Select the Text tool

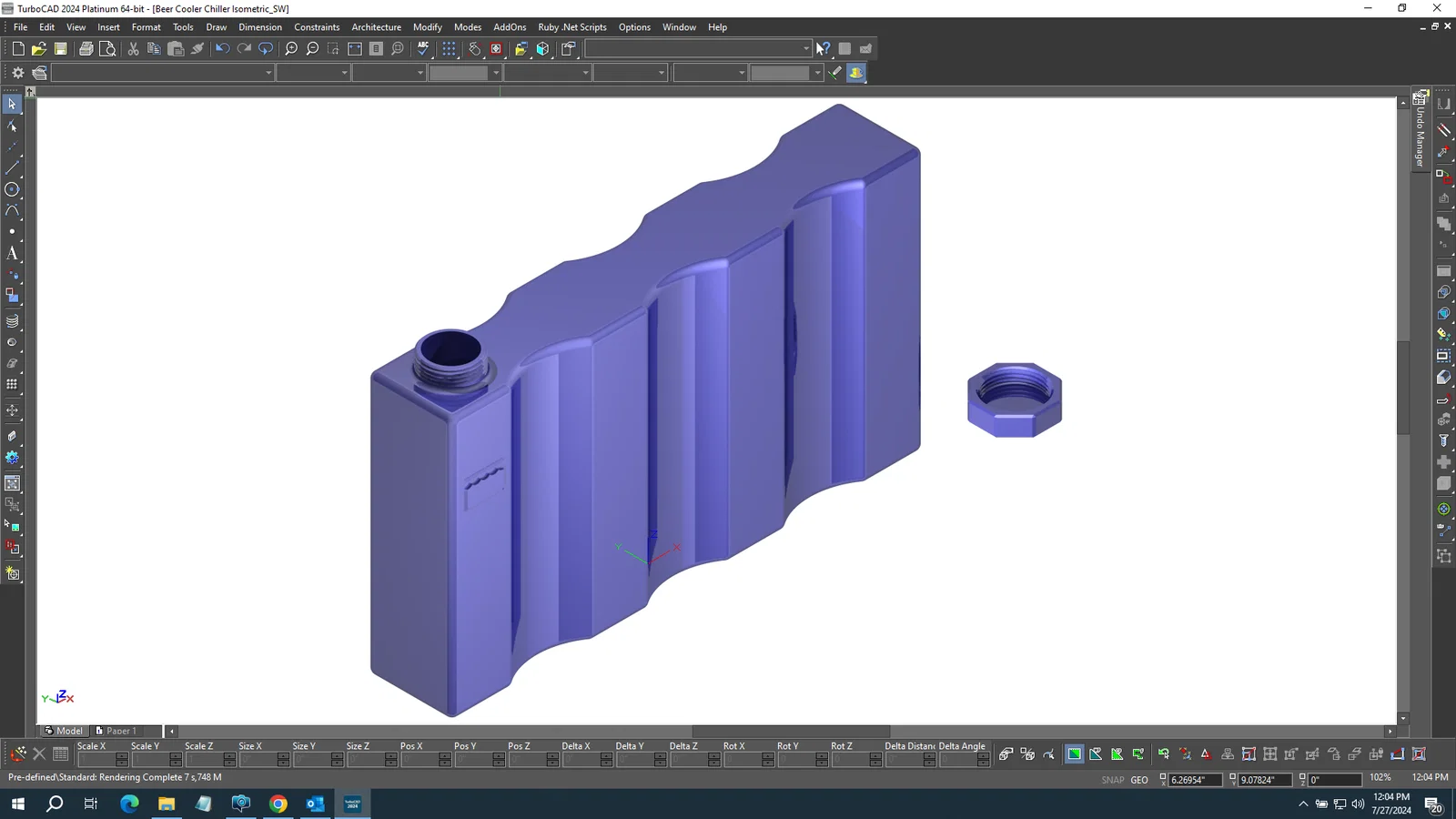[x=12, y=254]
